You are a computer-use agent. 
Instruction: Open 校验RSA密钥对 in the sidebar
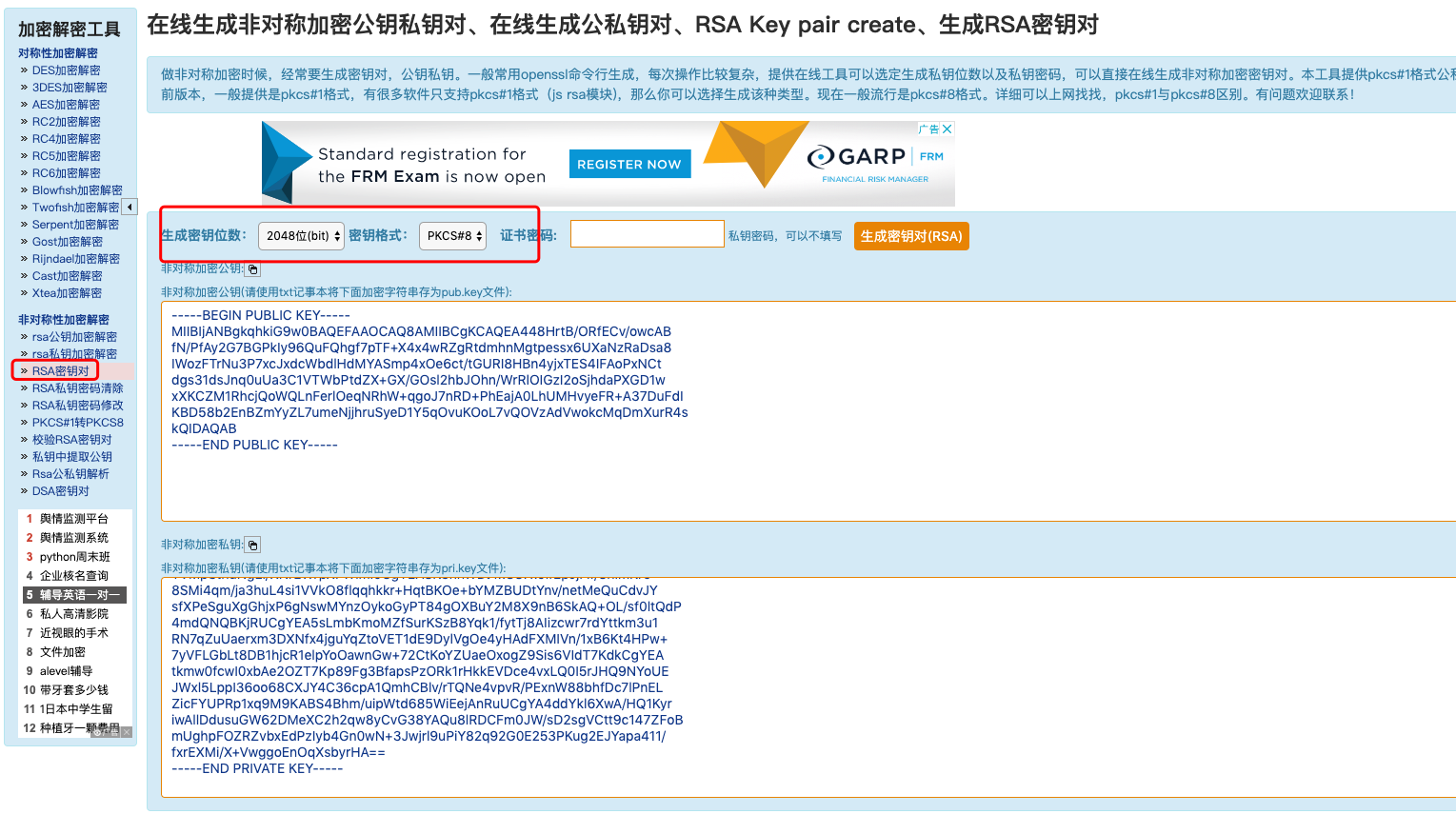point(72,440)
